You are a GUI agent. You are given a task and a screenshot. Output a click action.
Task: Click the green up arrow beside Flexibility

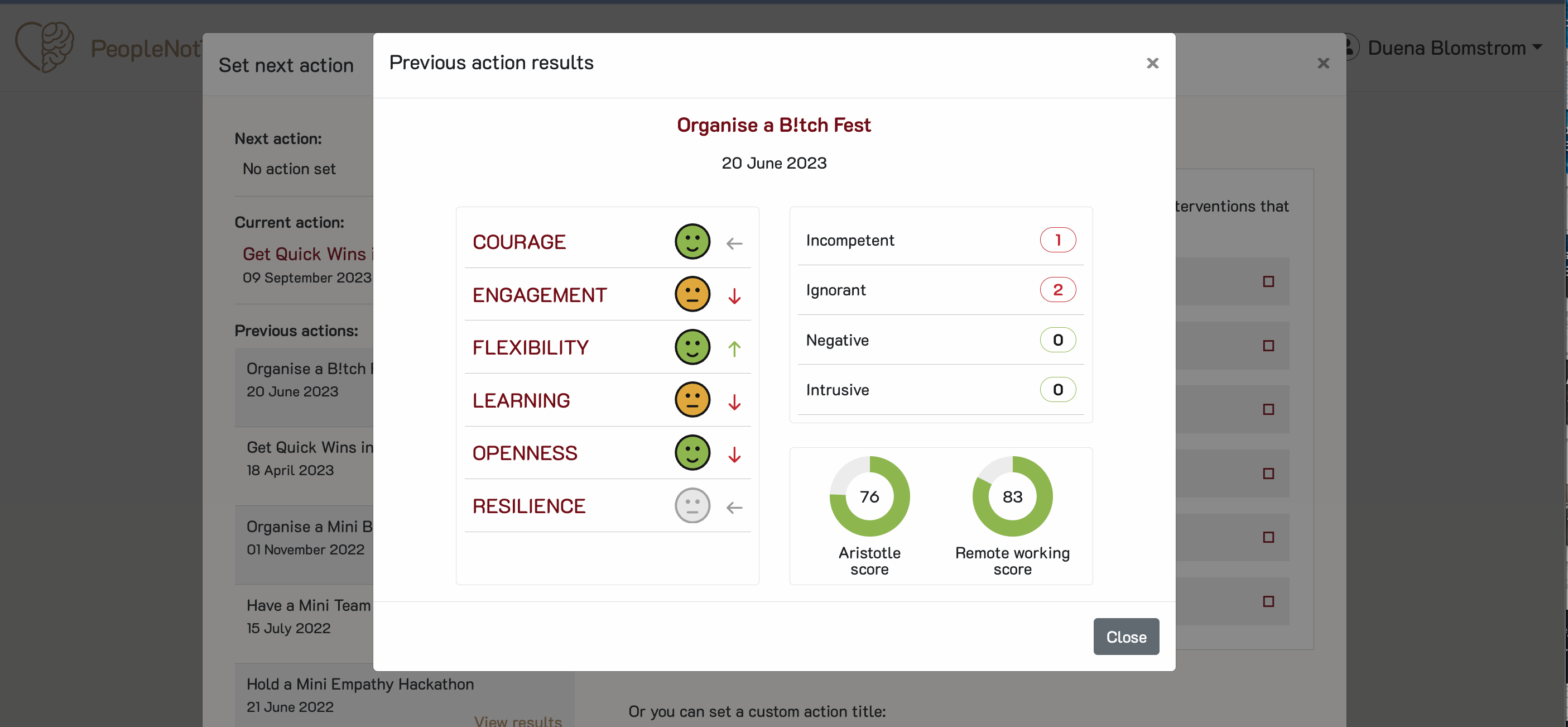coord(735,348)
